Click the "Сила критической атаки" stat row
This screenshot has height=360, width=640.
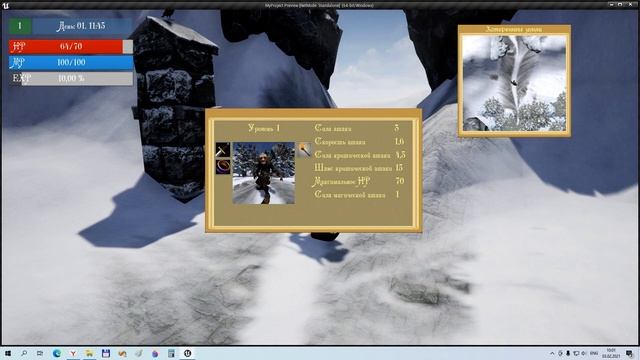(360, 155)
